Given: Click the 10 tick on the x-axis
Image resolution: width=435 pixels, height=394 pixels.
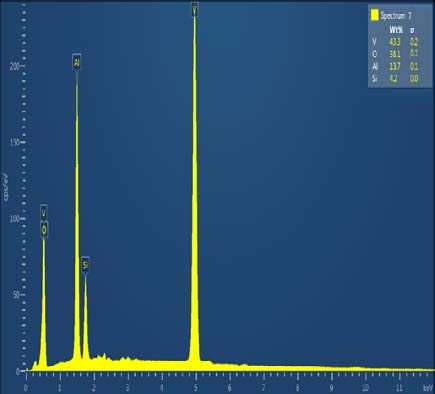Looking at the screenshot, I should click(365, 388).
